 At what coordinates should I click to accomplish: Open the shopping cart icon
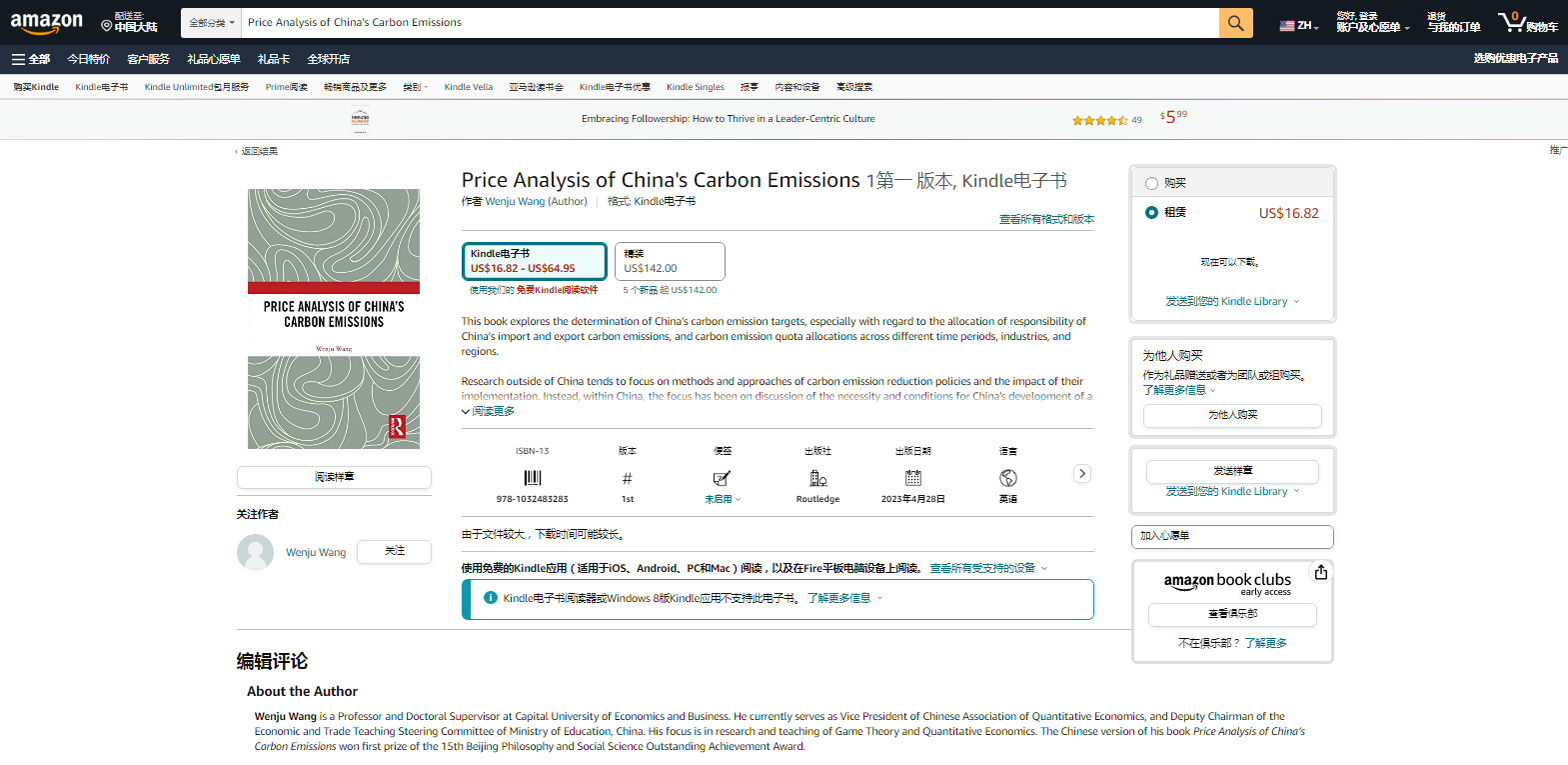[x=1527, y=22]
